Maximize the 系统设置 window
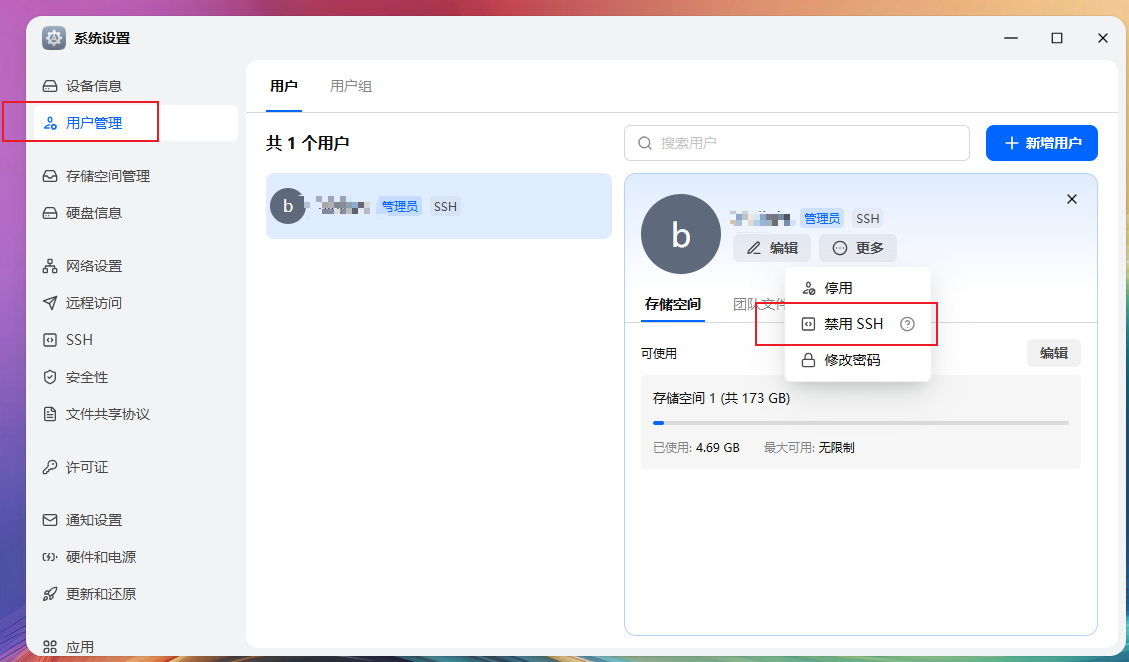This screenshot has width=1129, height=662. (1057, 38)
